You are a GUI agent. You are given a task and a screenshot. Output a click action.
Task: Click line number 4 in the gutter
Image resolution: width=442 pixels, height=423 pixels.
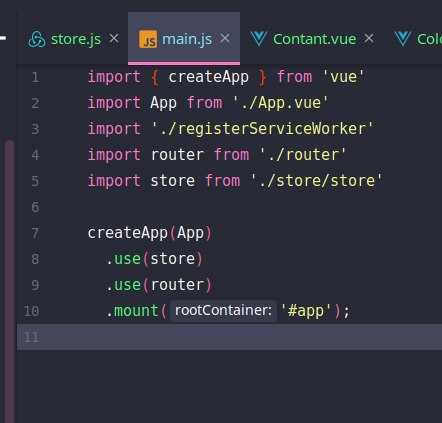pyautogui.click(x=35, y=155)
